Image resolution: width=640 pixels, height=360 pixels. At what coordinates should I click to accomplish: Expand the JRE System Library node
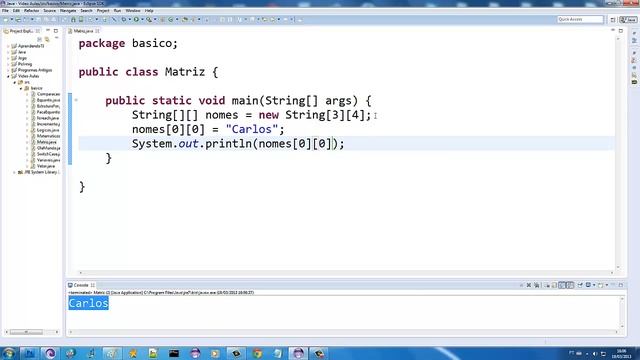(x=15, y=172)
